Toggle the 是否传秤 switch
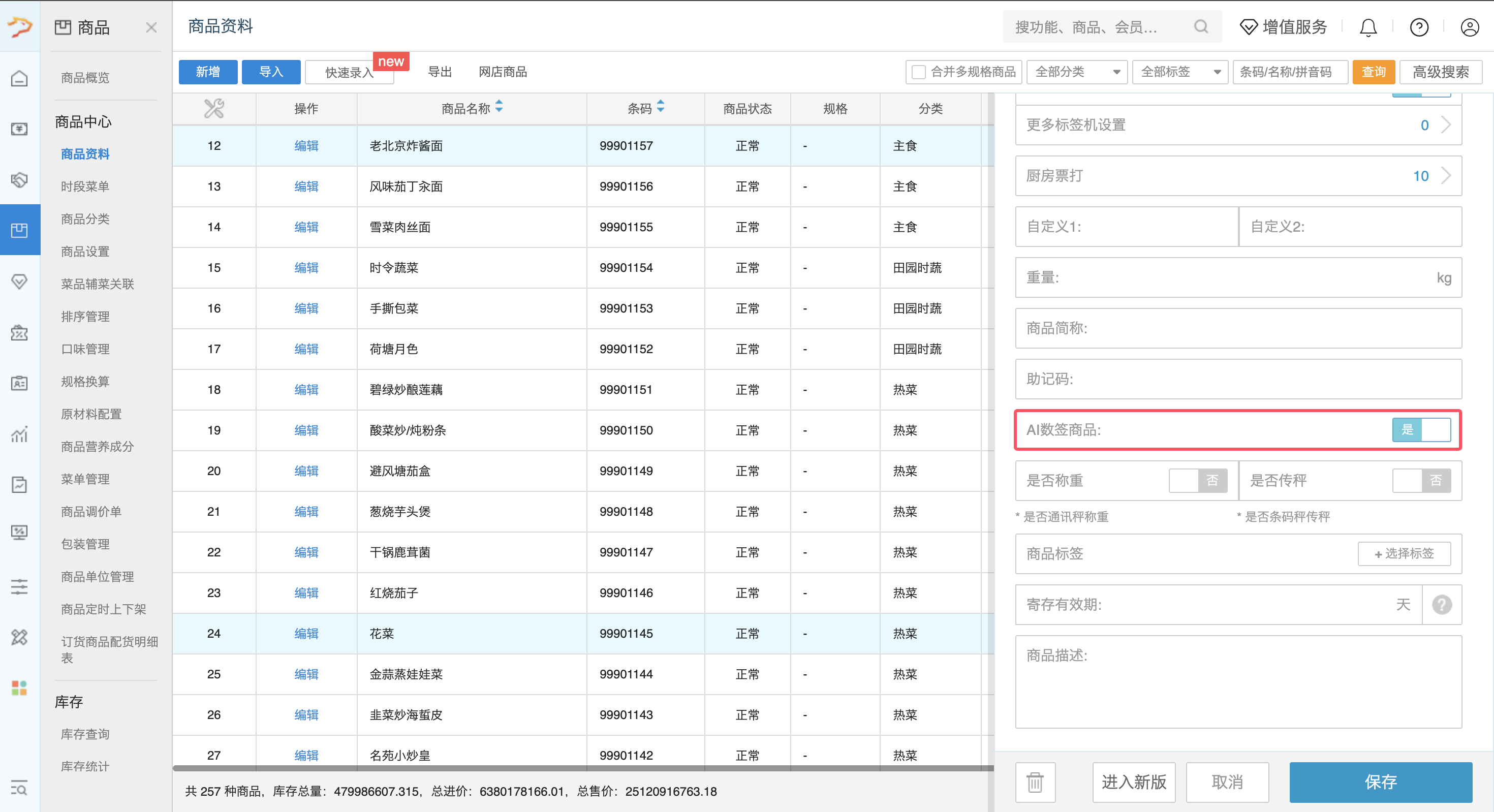Screen dimensions: 1494x812 coord(1421,481)
